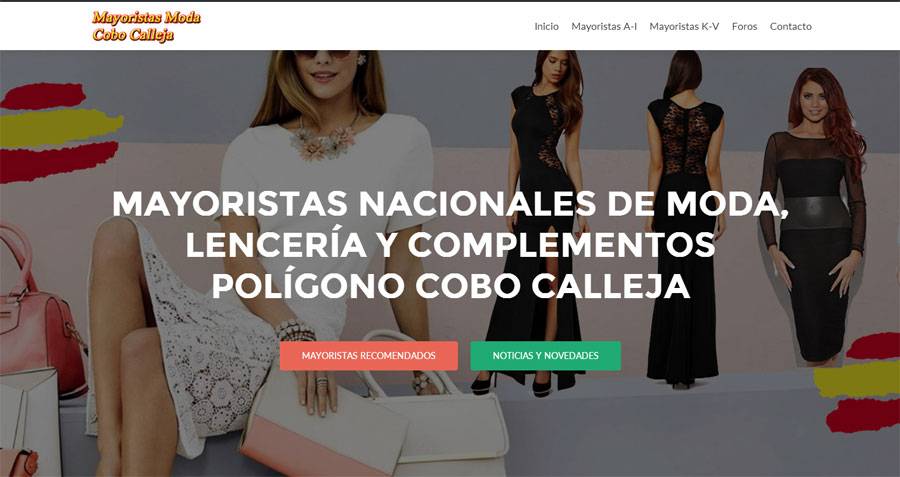Image resolution: width=900 pixels, height=477 pixels.
Task: Click the Mayoristas Nacionales de Moda headline
Action: tap(450, 244)
